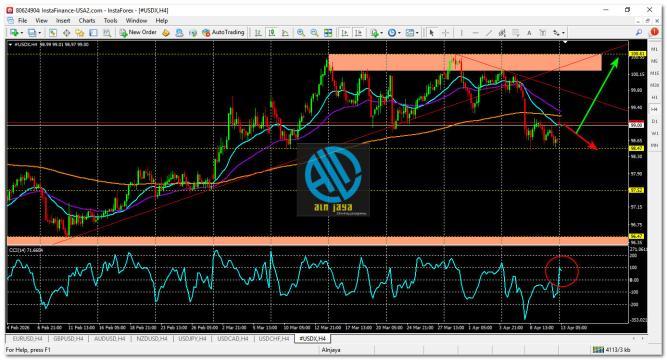Zoom in the chart with magnifier plus

coord(301,33)
